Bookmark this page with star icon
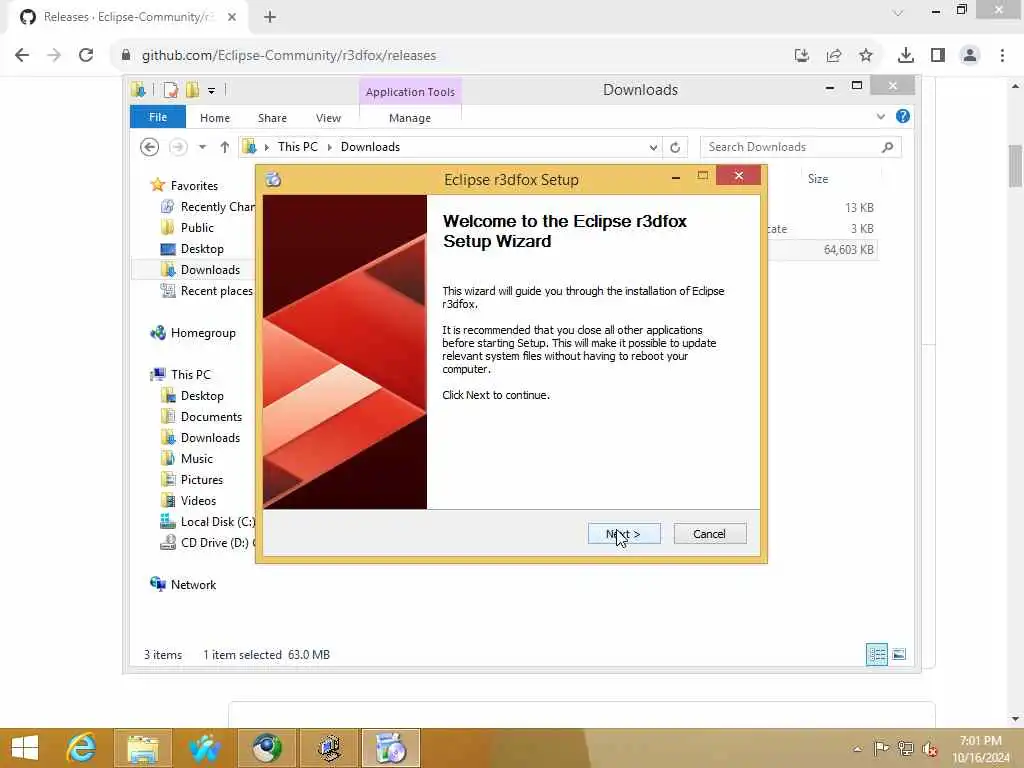This screenshot has width=1024, height=768. (x=865, y=56)
